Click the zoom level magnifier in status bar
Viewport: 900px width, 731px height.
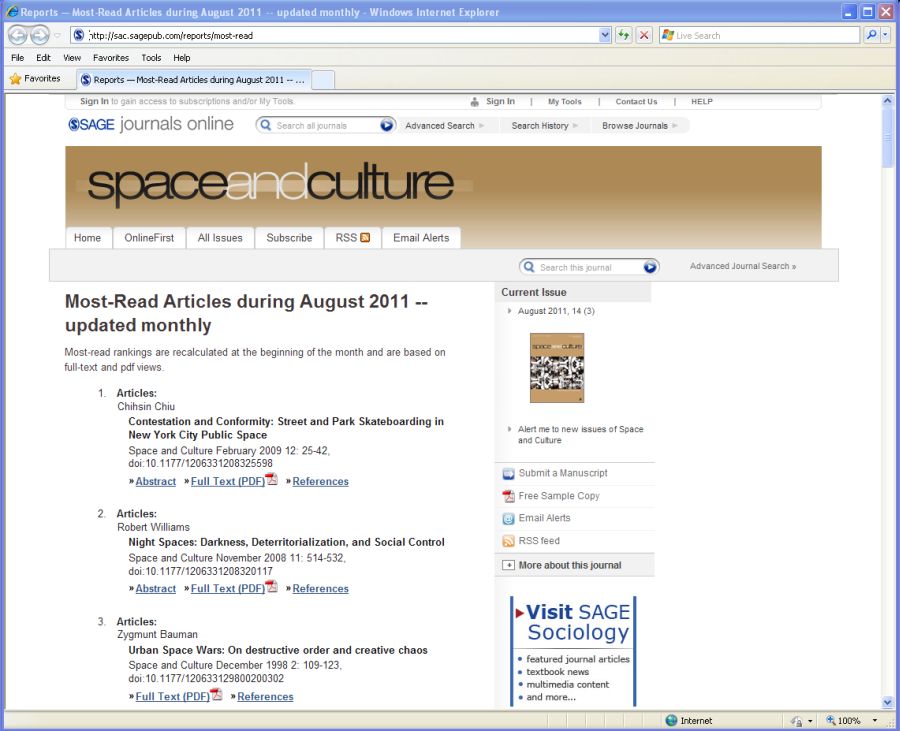tap(831, 720)
